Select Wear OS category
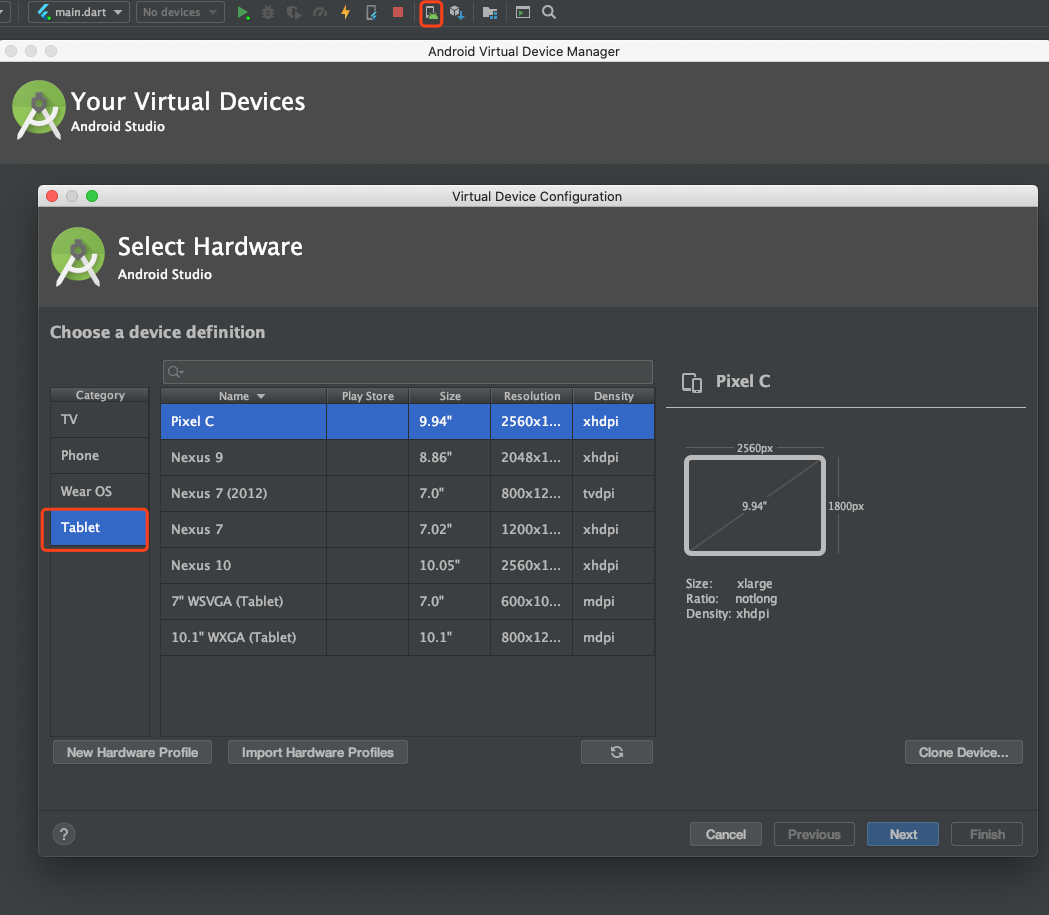The image size is (1049, 915). click(100, 492)
